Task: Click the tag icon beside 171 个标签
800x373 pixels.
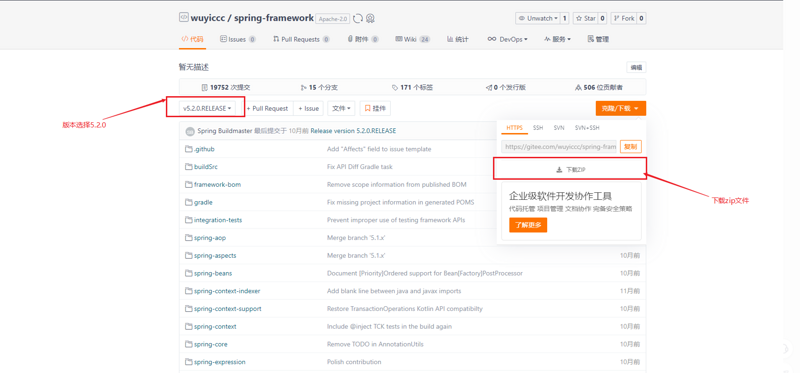Action: (x=395, y=88)
